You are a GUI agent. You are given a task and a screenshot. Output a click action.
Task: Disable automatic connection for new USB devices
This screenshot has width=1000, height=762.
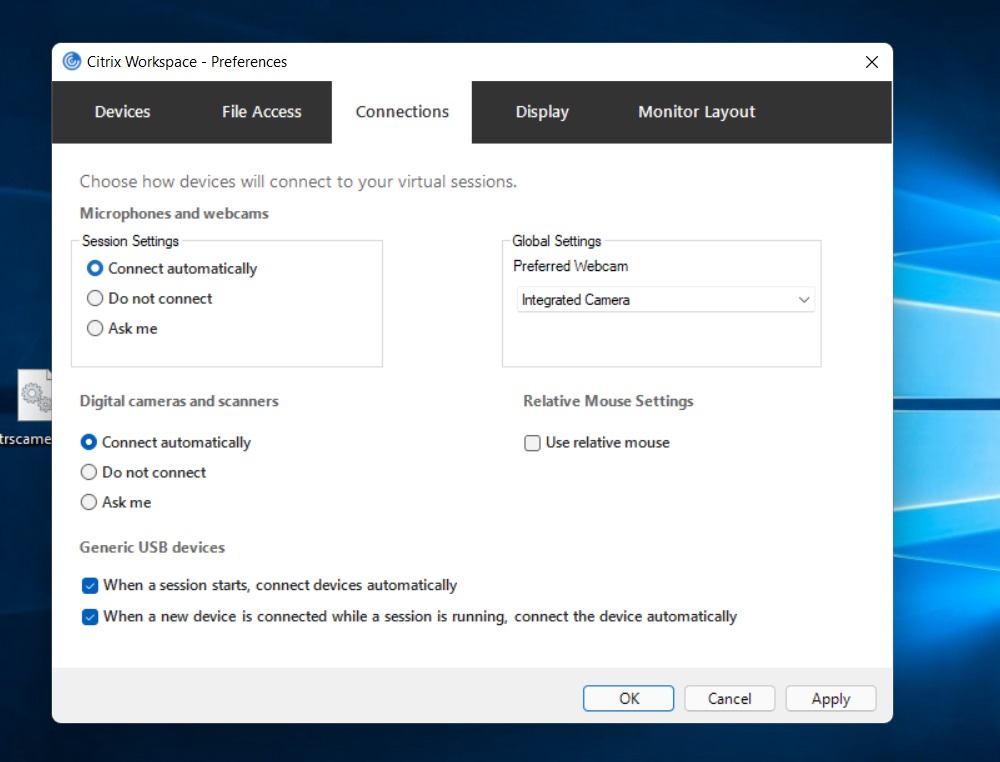(x=90, y=617)
